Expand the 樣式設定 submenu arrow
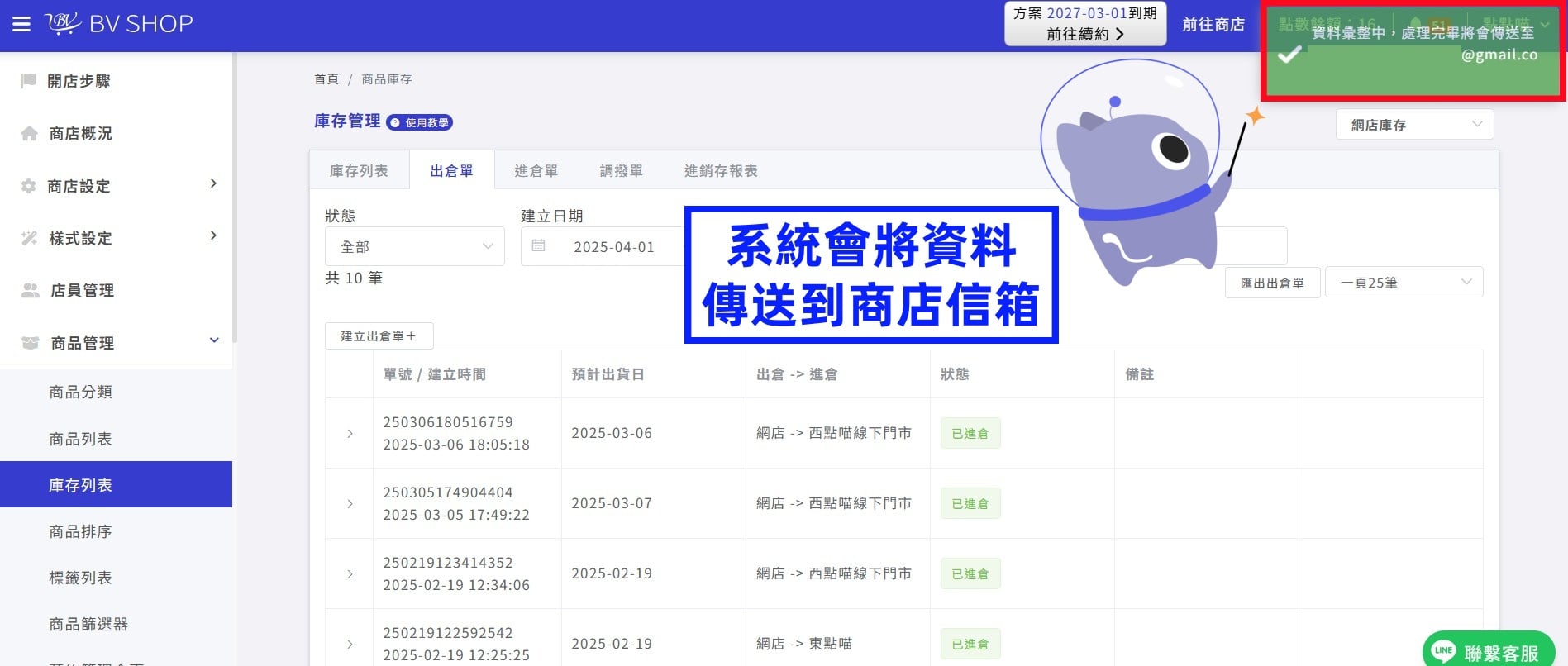This screenshot has height=666, width=1568. point(213,235)
